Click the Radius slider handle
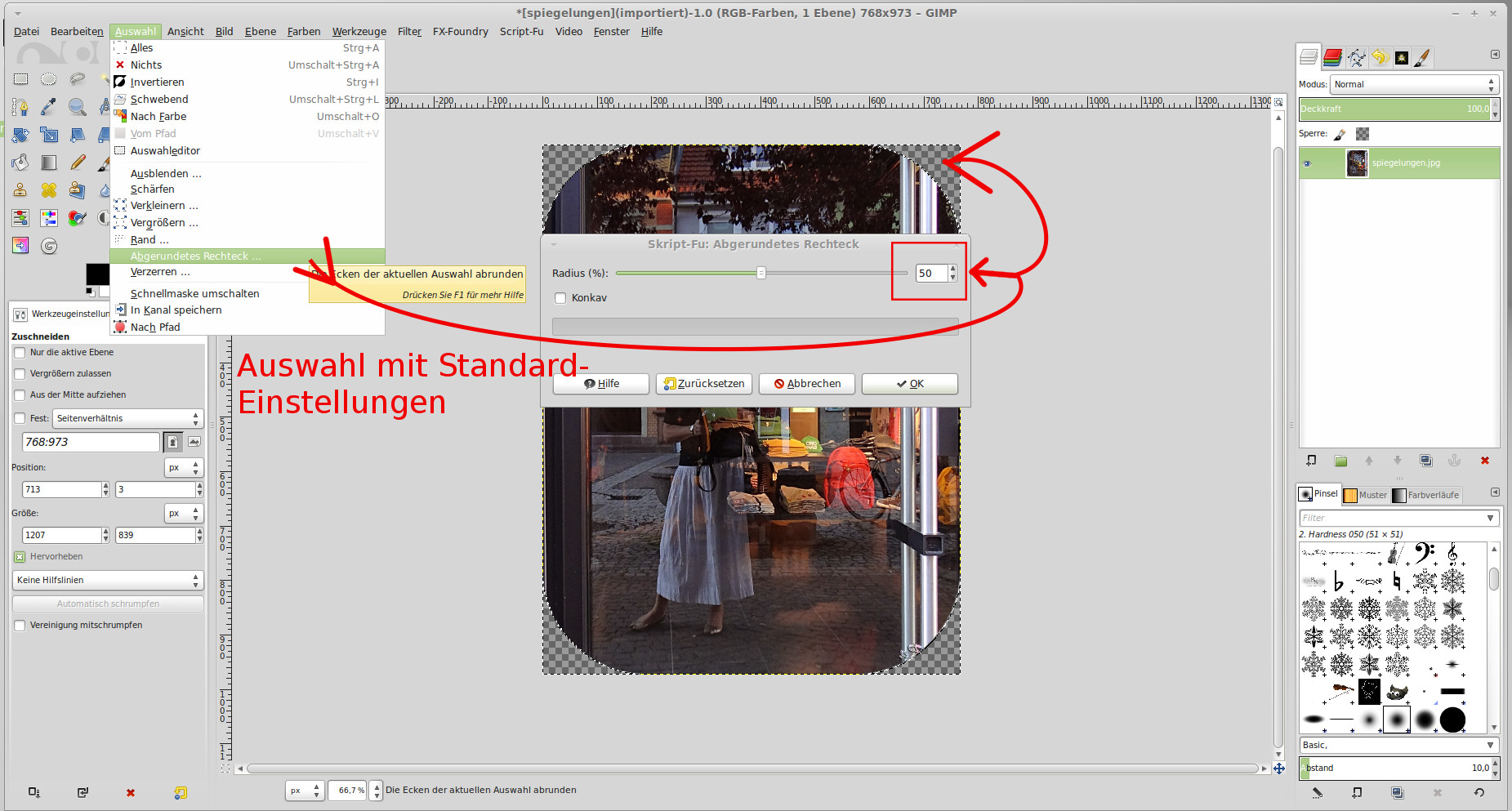 pyautogui.click(x=760, y=274)
